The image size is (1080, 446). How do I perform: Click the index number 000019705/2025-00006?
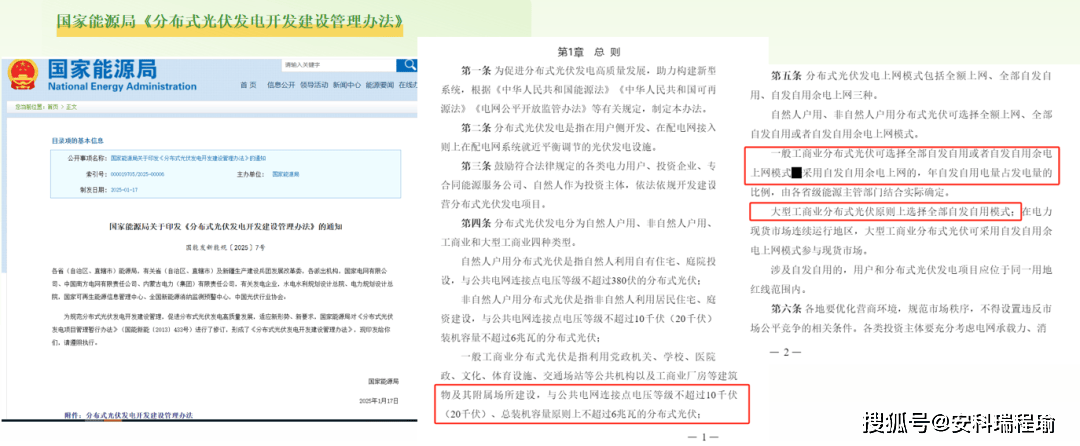point(137,176)
